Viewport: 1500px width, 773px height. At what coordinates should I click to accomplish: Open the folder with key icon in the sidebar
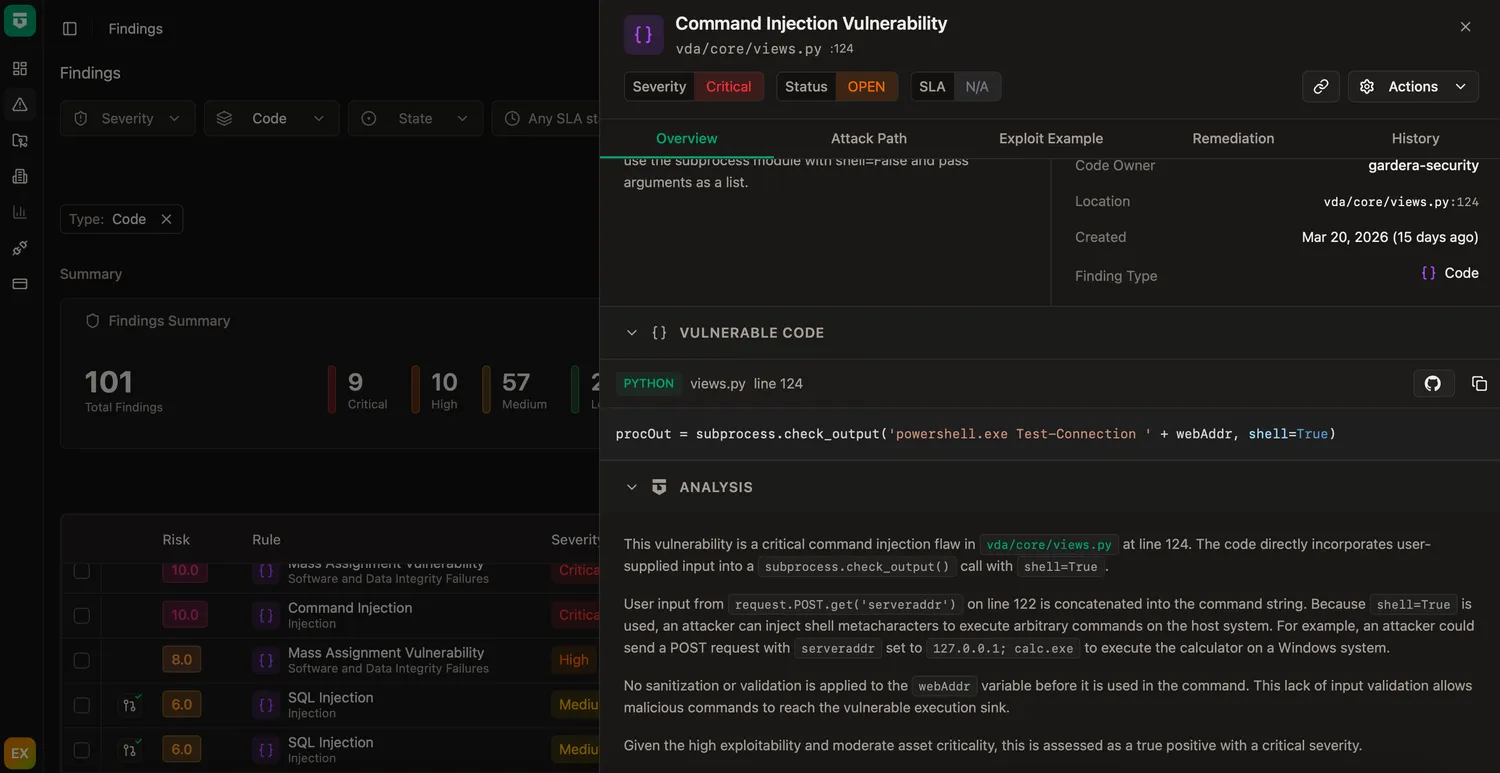[x=20, y=140]
